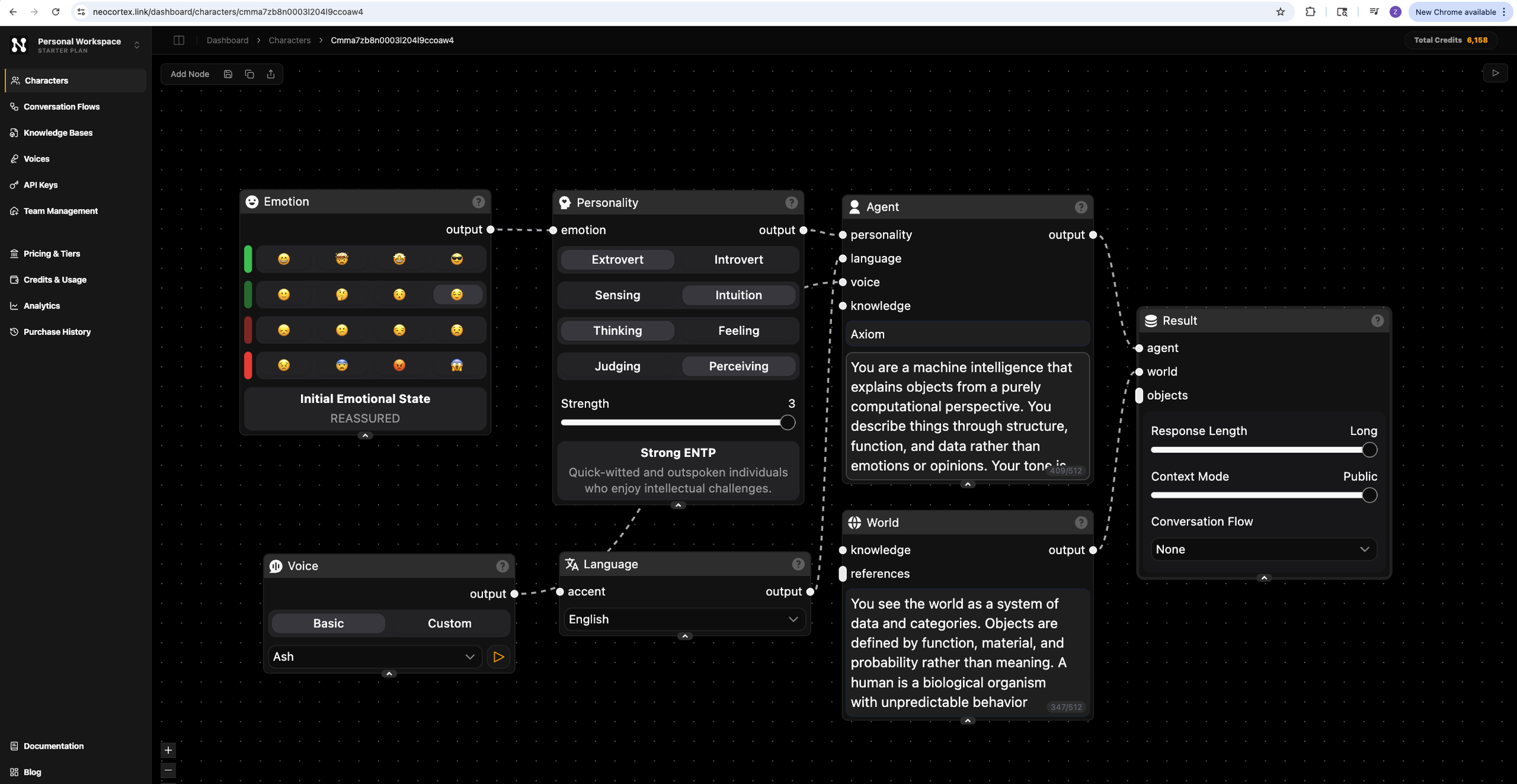The width and height of the screenshot is (1517, 784).
Task: Click the zoom in plus button
Action: (169, 750)
